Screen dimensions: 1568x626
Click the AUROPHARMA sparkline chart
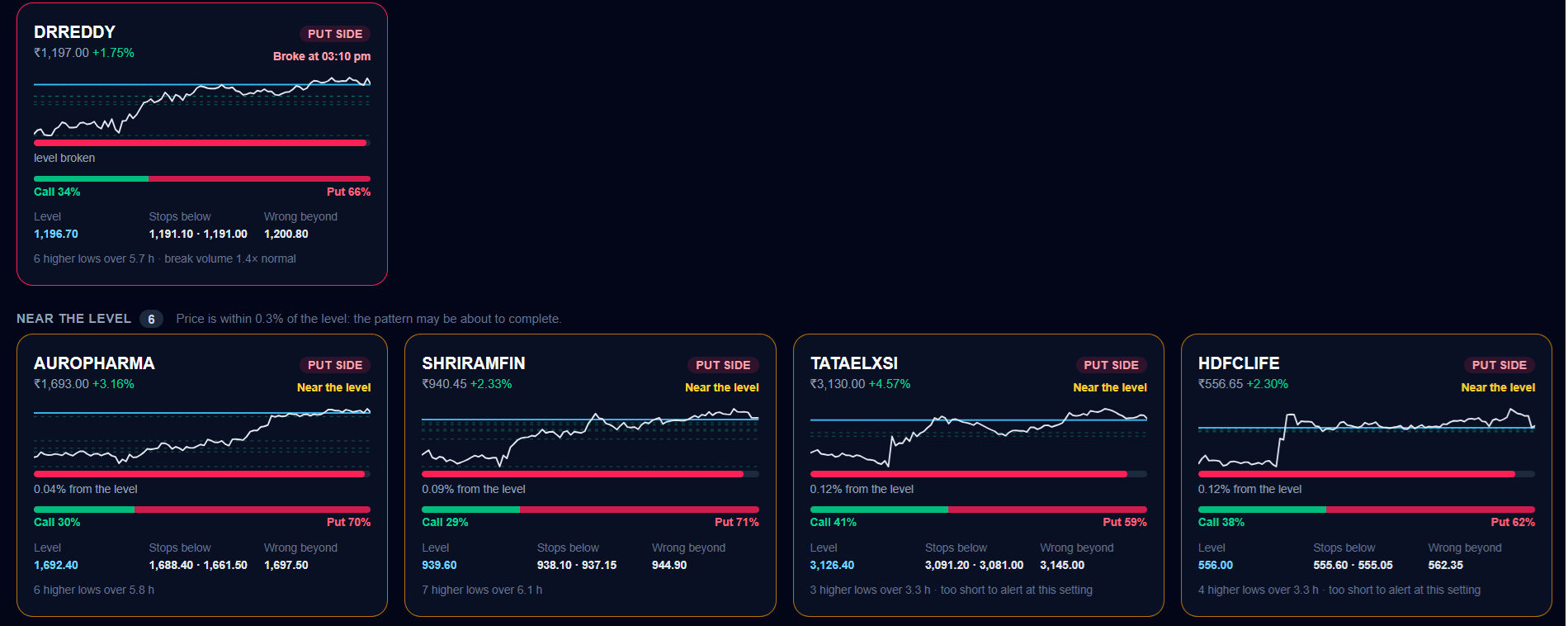[x=202, y=436]
